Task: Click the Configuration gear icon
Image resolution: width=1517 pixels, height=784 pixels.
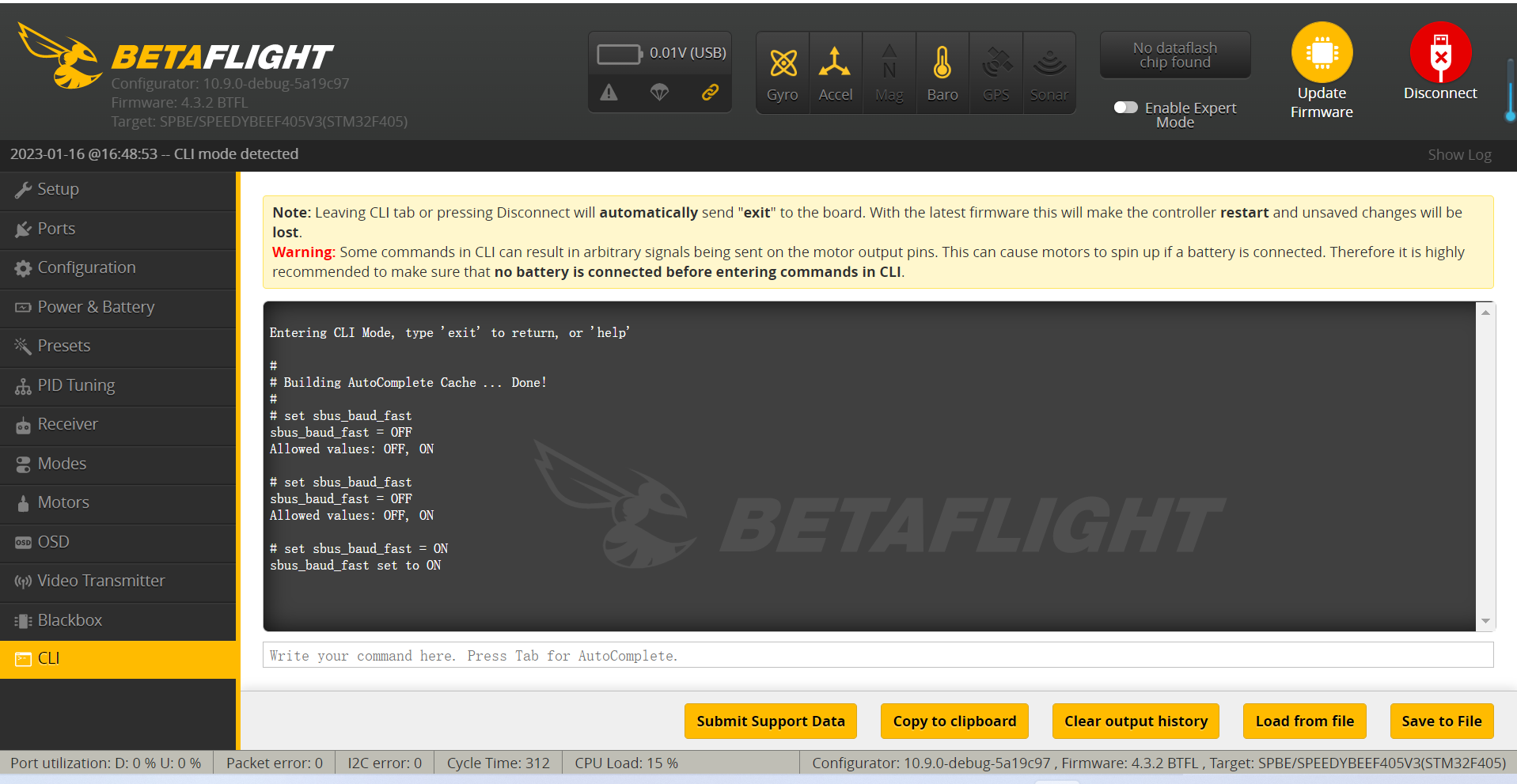Action: 23,268
